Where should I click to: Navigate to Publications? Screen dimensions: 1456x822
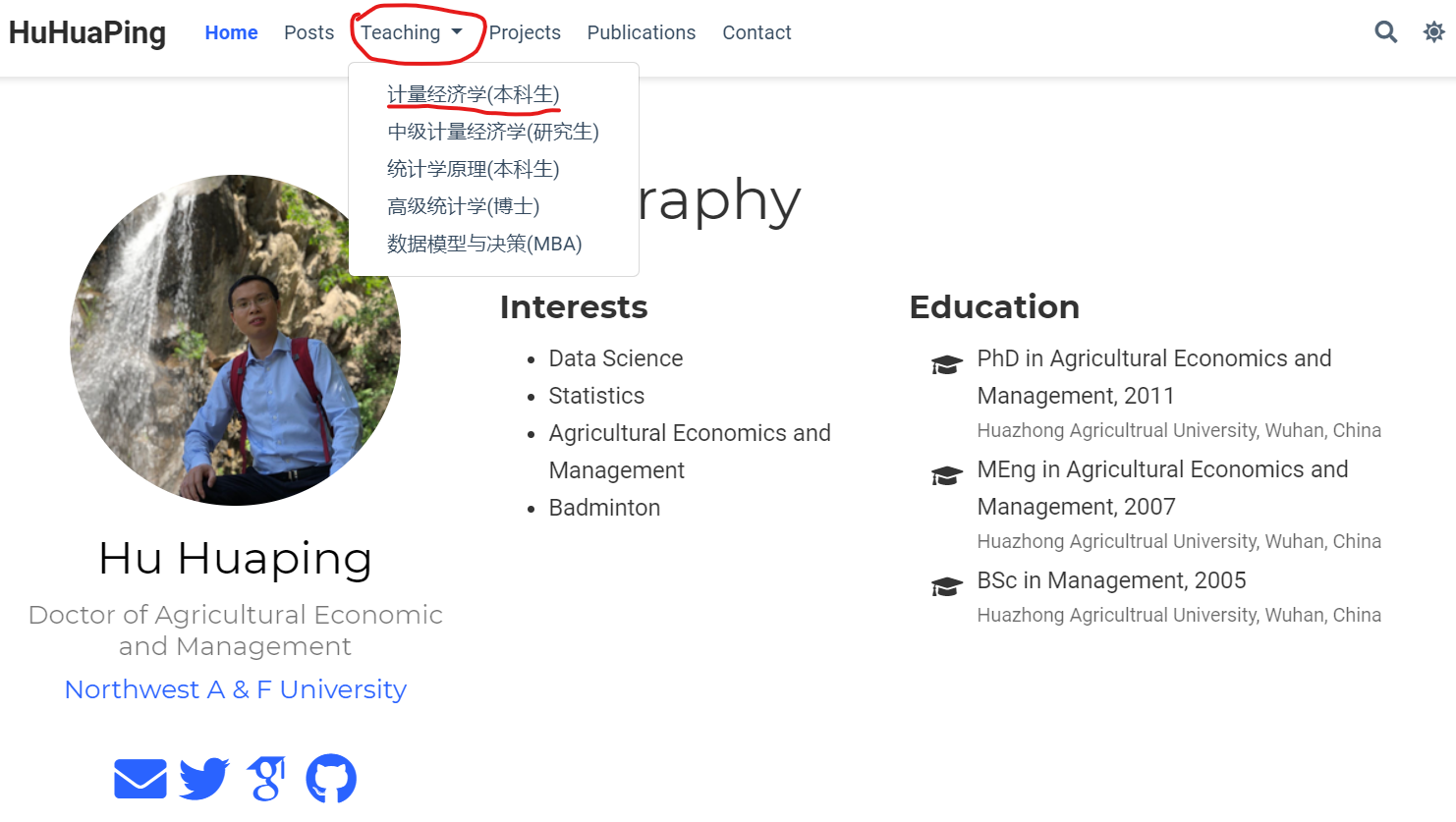click(642, 32)
